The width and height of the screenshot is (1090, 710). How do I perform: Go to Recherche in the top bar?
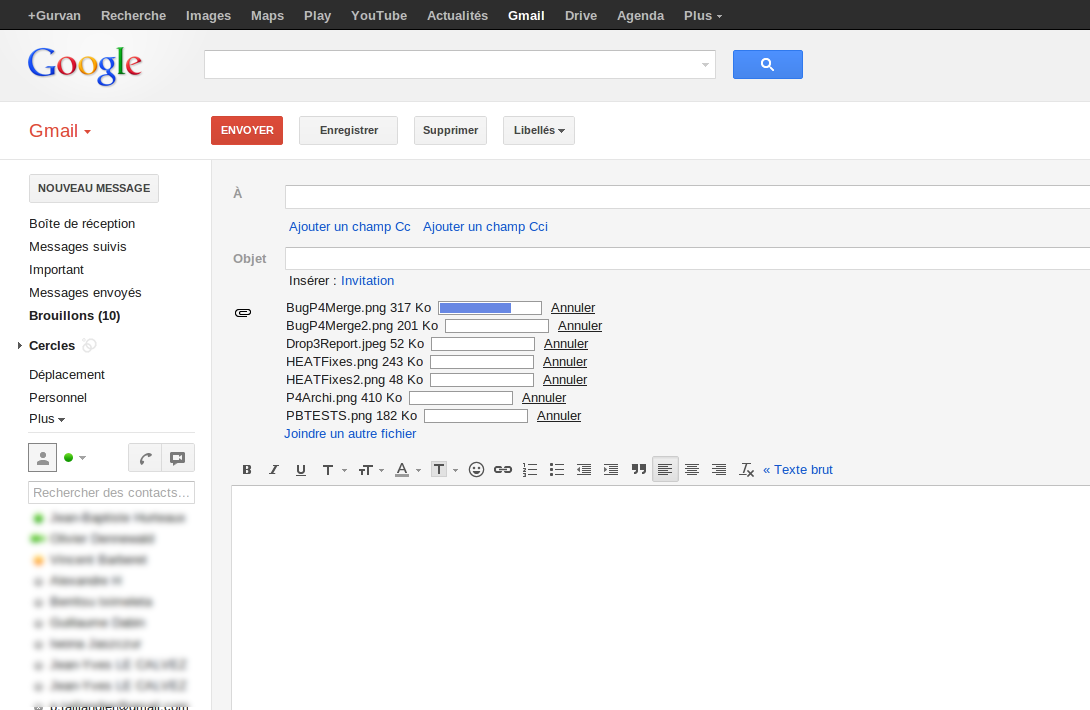(x=133, y=15)
